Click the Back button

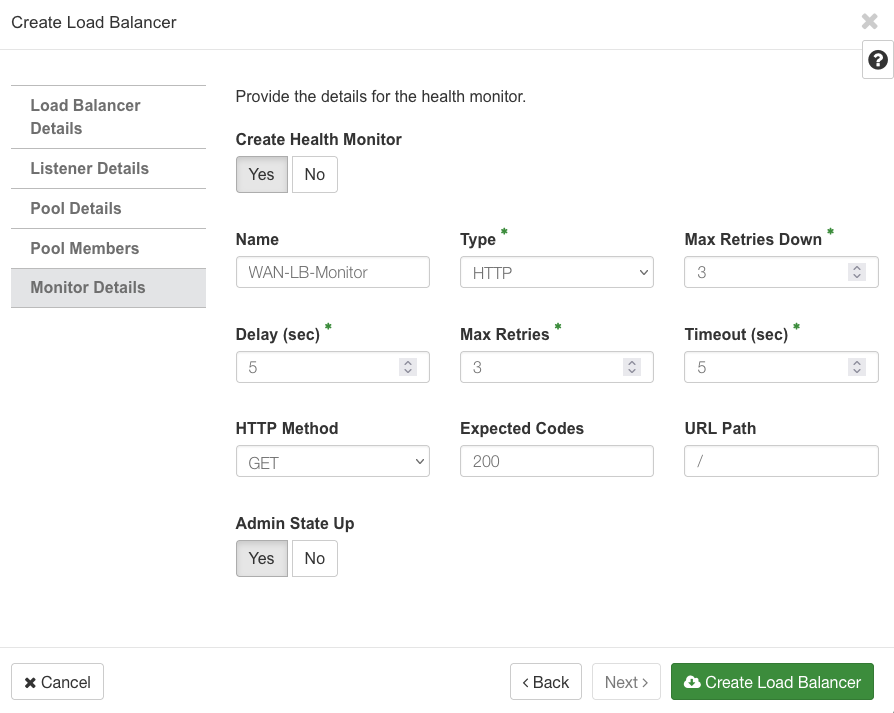[546, 682]
